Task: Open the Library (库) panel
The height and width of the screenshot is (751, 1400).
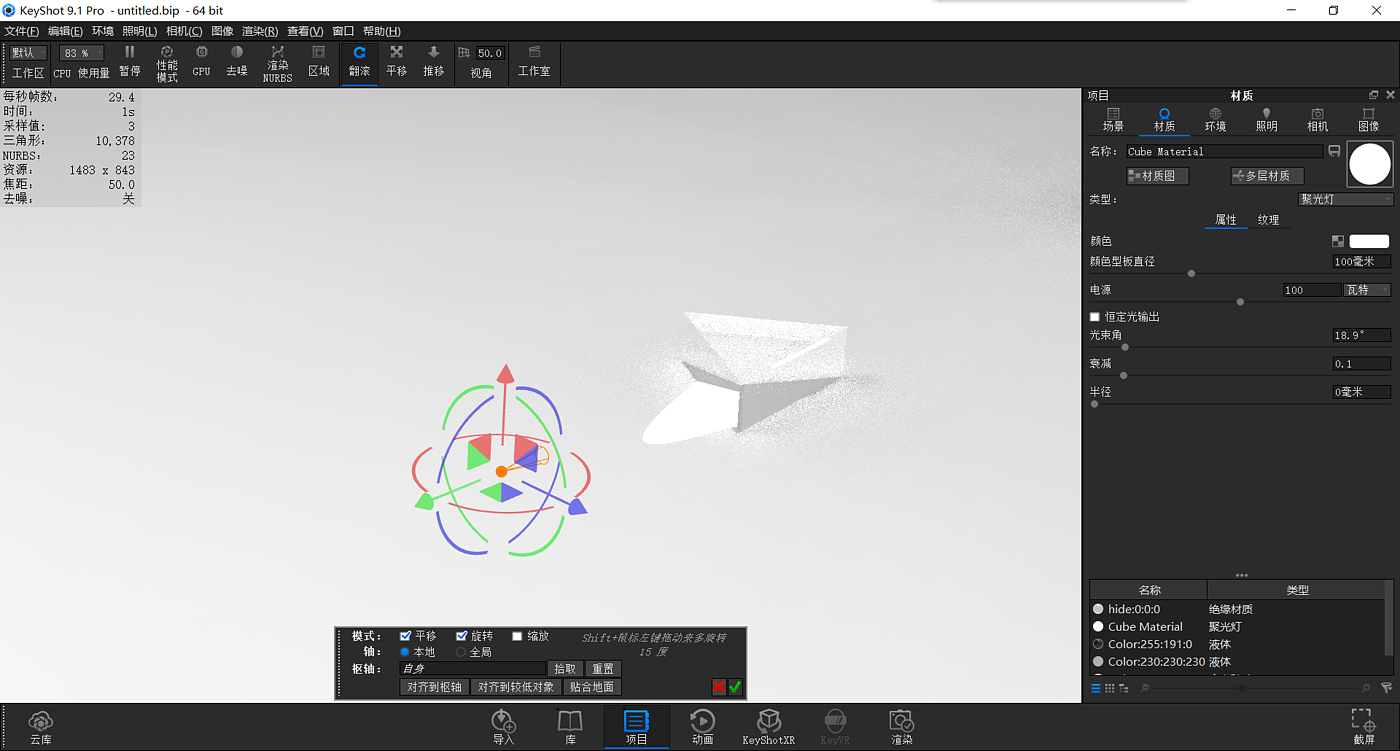Action: click(570, 726)
